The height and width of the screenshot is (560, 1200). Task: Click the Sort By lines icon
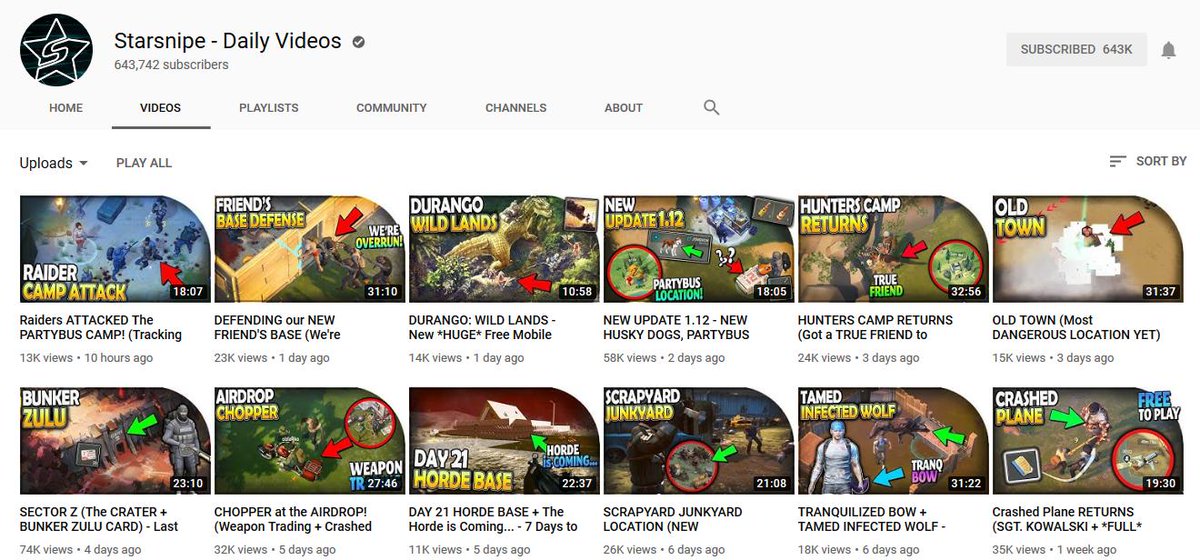click(1118, 161)
